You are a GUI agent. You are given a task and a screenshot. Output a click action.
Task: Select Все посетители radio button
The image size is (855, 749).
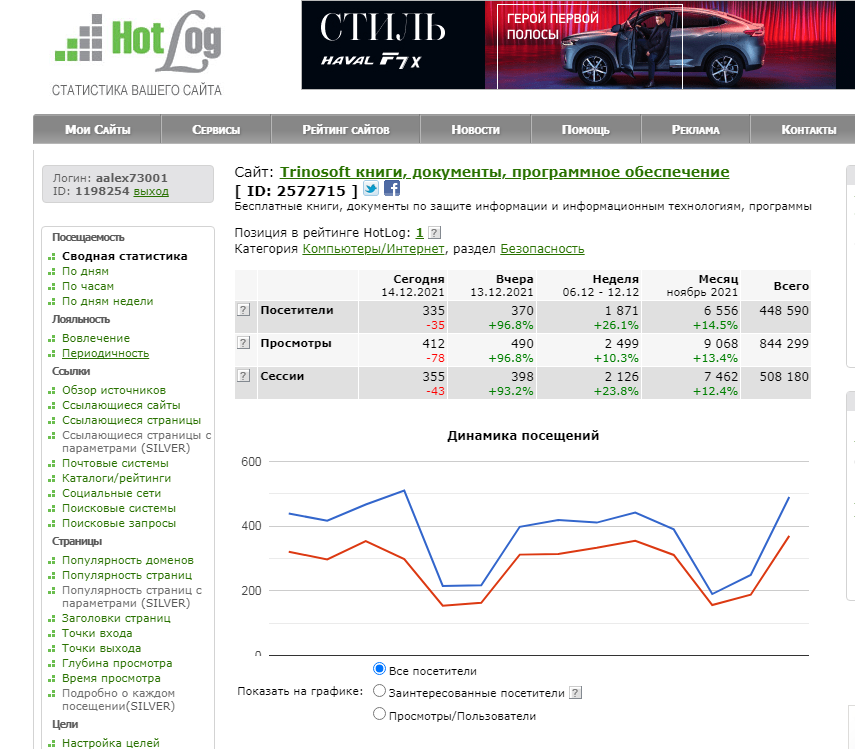380,669
